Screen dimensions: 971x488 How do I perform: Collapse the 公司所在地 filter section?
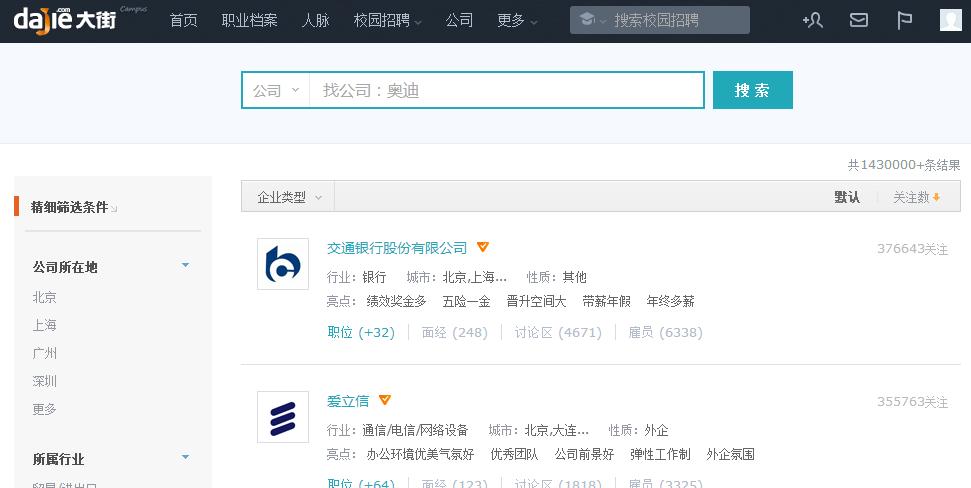click(x=185, y=265)
